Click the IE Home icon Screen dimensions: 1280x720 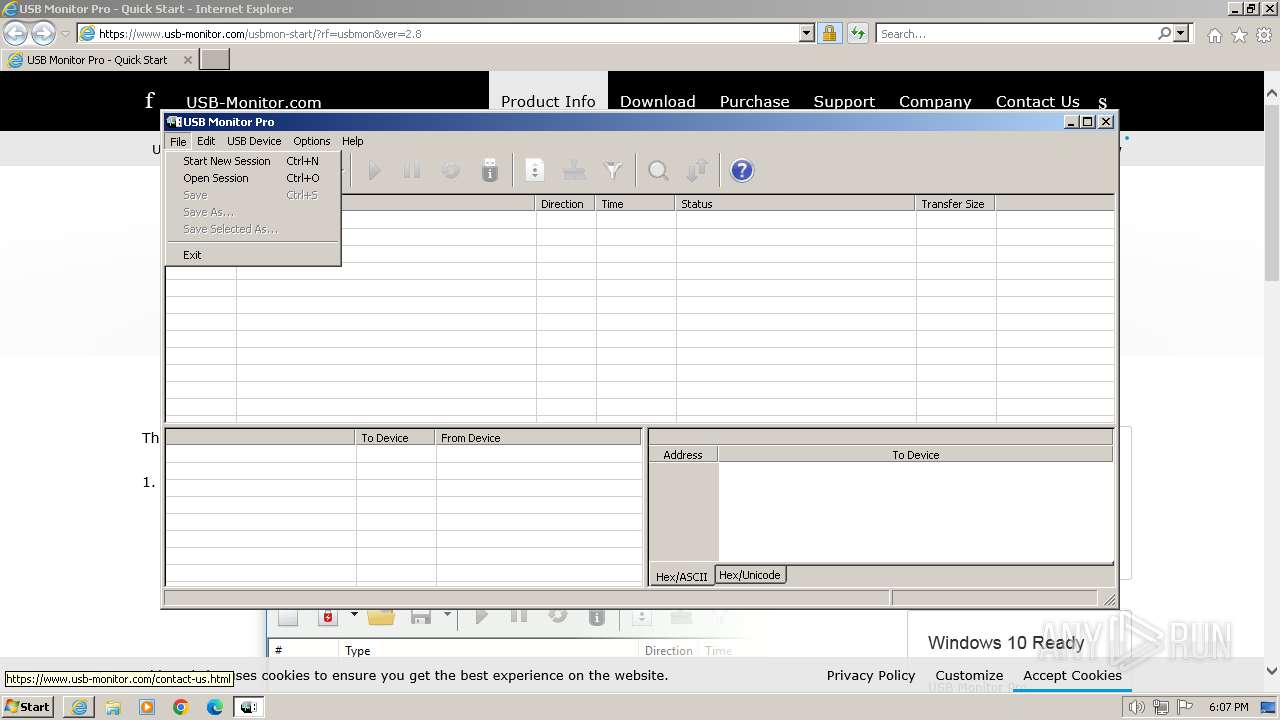pyautogui.click(x=1214, y=35)
